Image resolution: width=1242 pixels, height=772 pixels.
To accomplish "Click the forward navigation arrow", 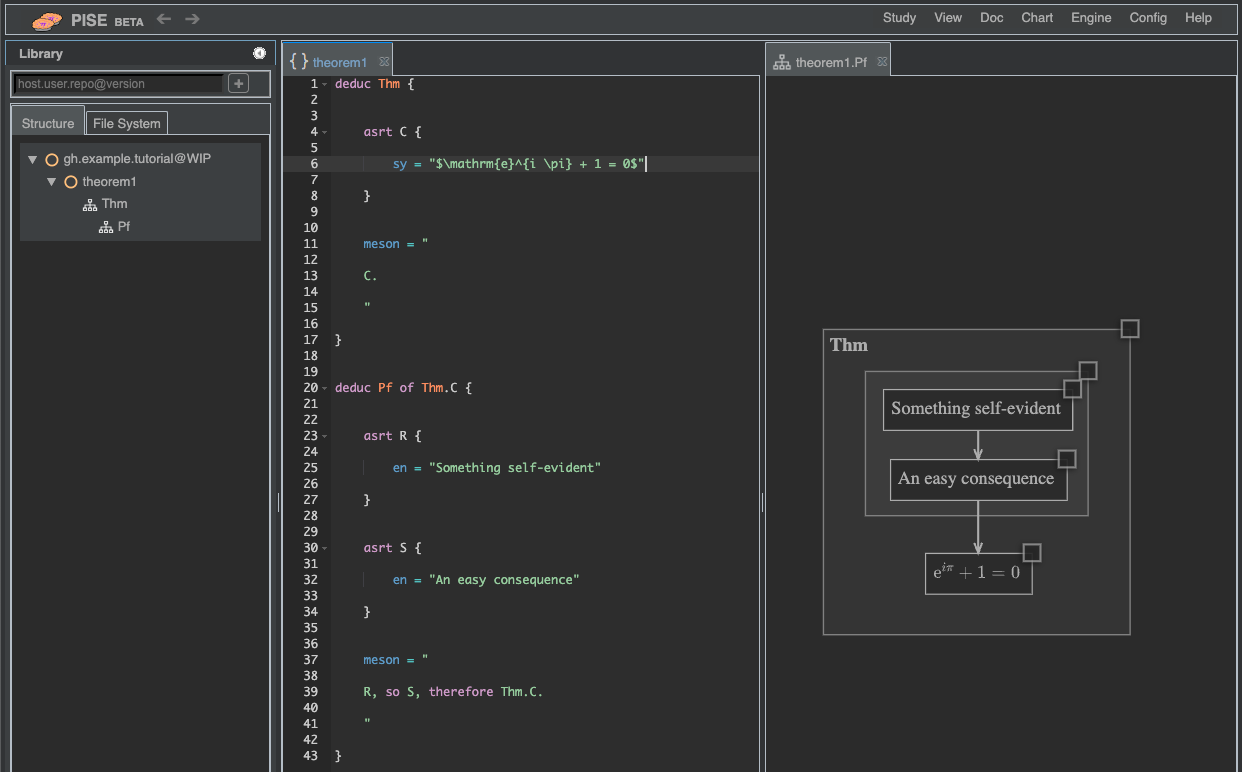I will 192,19.
